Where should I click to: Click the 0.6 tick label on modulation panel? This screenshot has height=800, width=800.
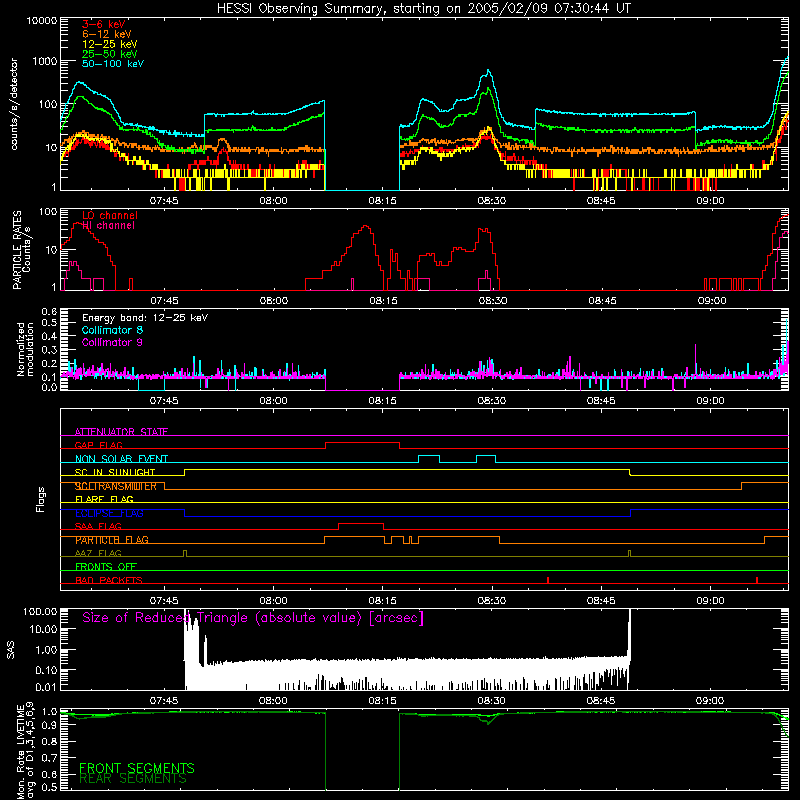pyautogui.click(x=49, y=311)
